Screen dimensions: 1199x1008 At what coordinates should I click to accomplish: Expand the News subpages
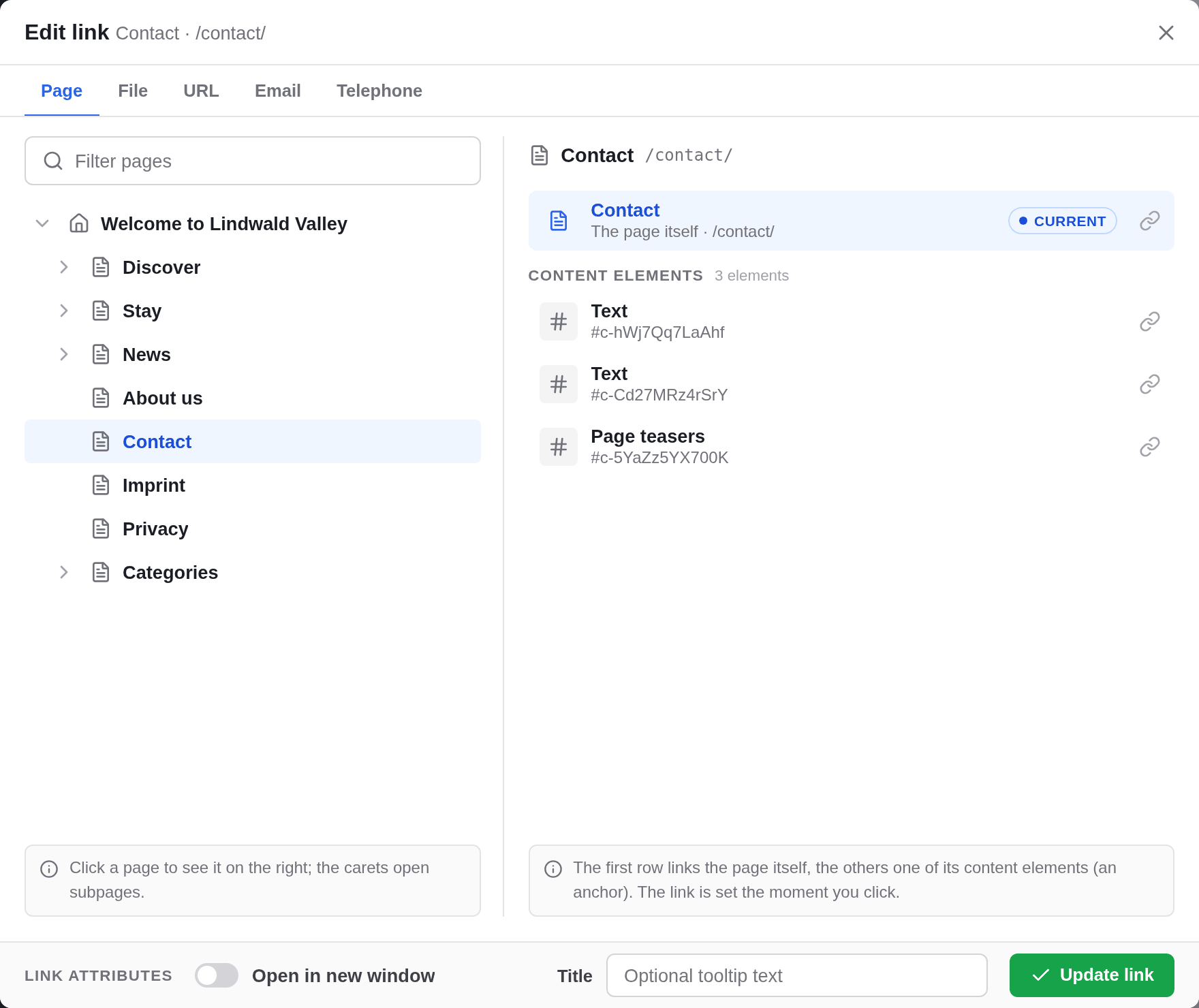64,354
